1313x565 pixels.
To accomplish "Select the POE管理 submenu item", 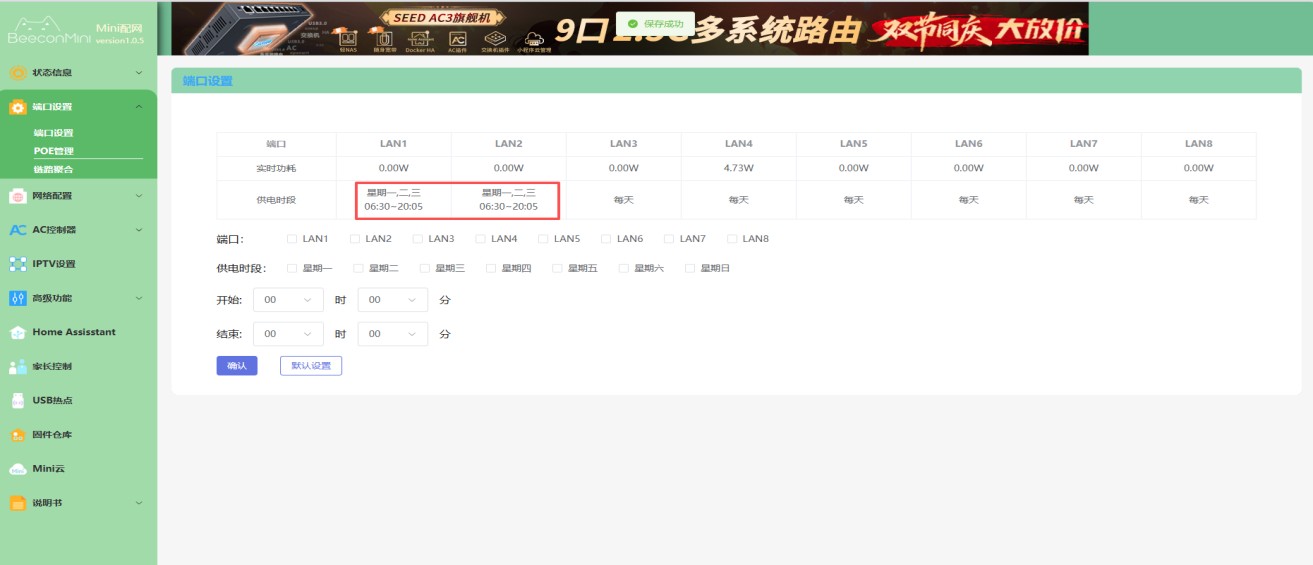I will (x=53, y=151).
